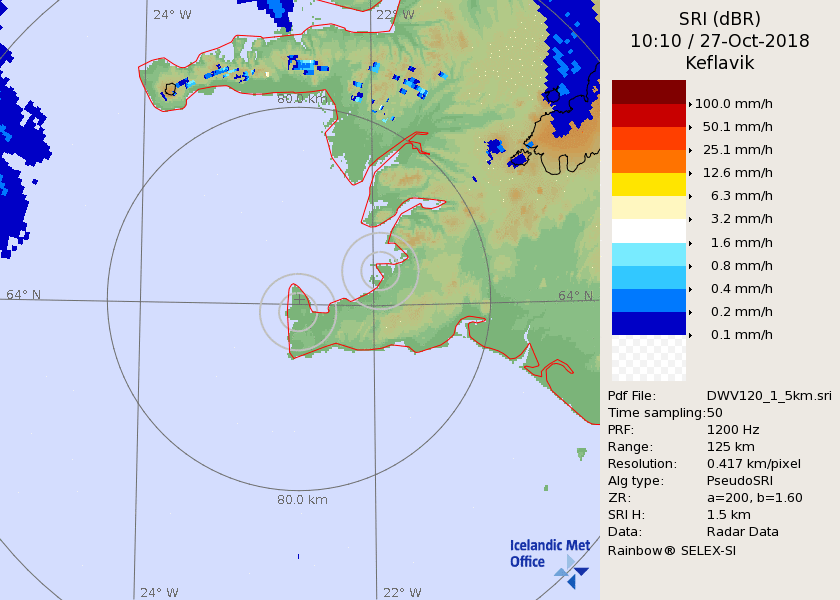Click the 6.3 mm/h legend label
This screenshot has height=600, width=840.
(x=737, y=196)
